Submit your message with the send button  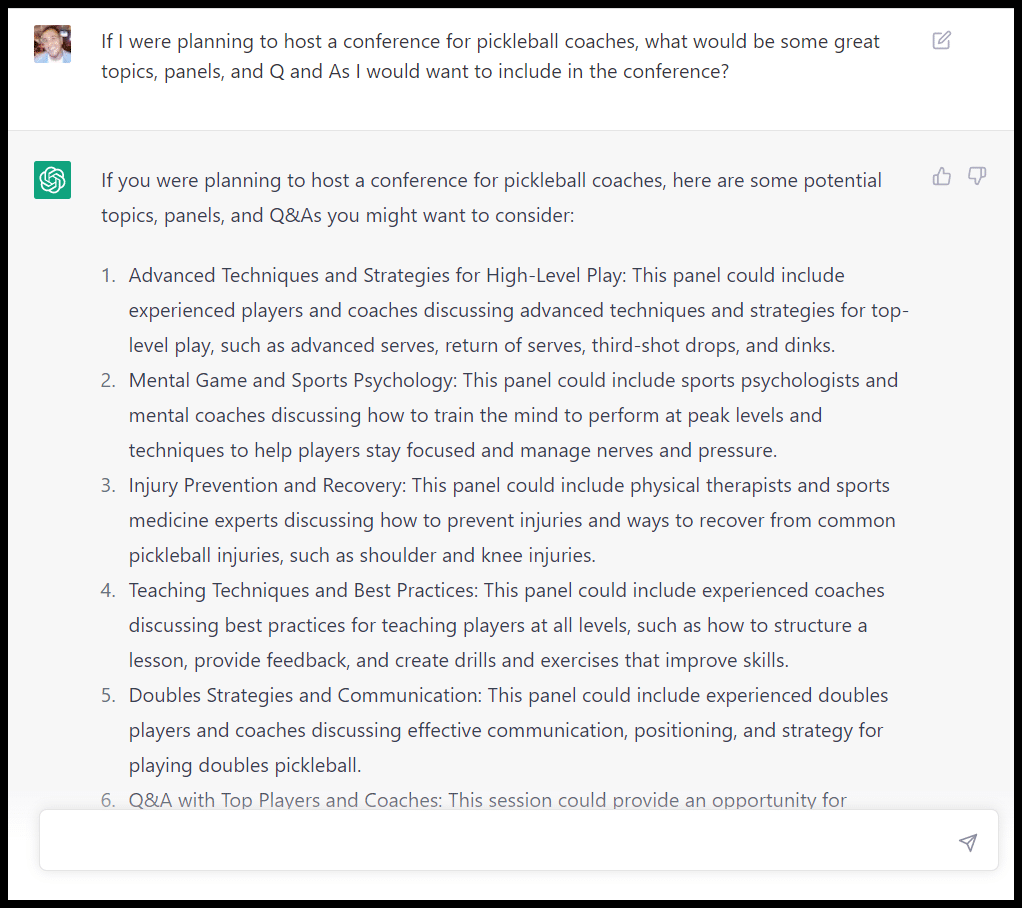(x=967, y=841)
